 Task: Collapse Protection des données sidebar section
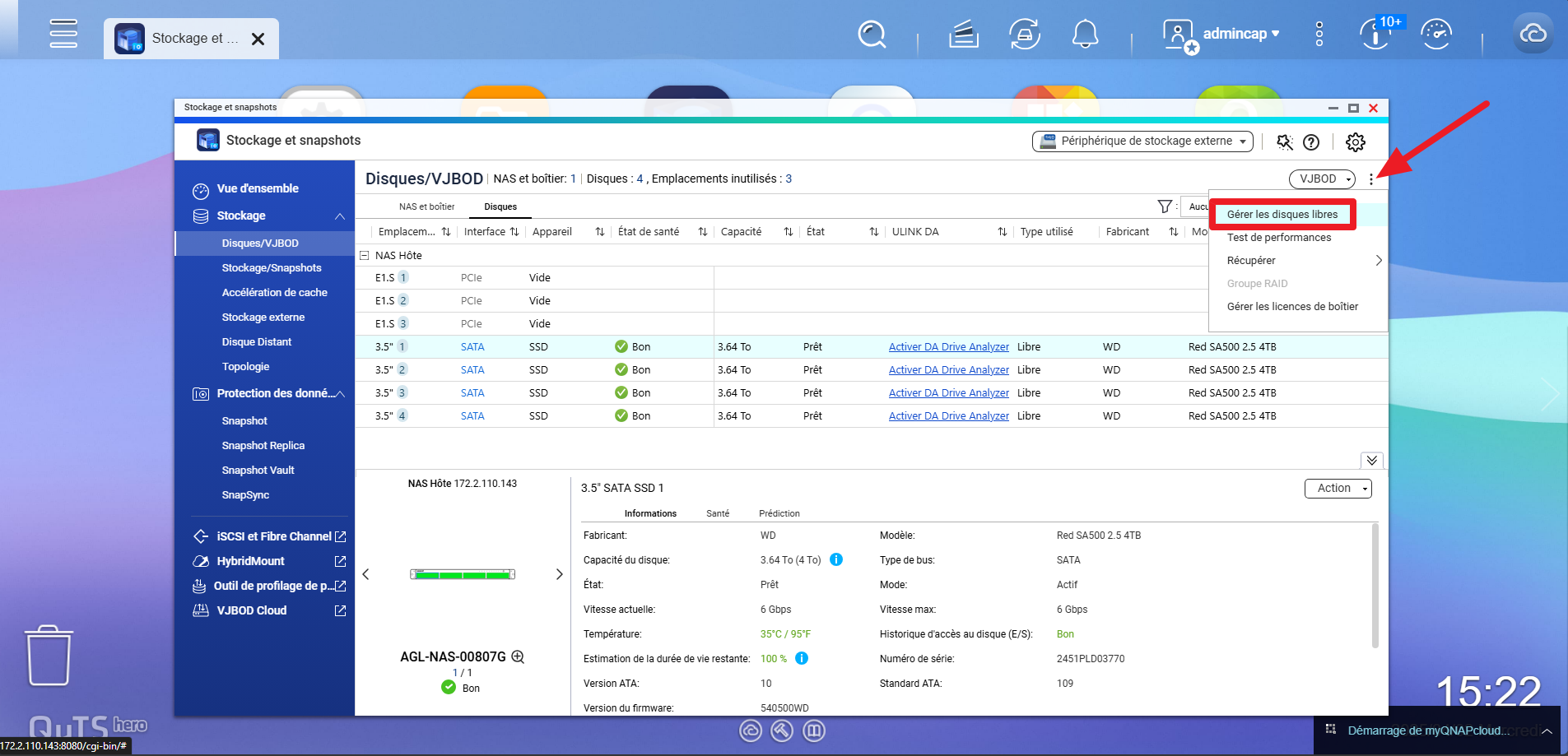click(340, 394)
